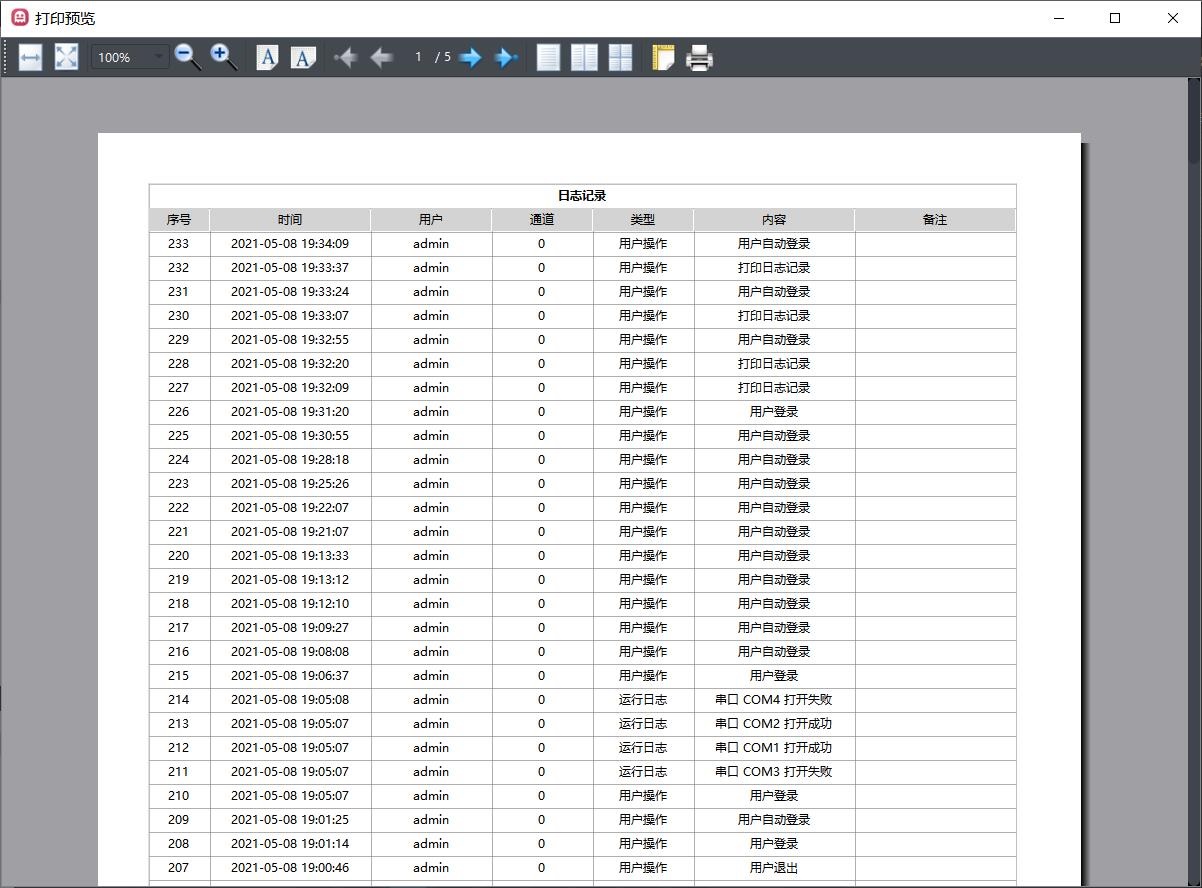Click the 备注 column header
This screenshot has width=1202, height=888.
(x=934, y=220)
